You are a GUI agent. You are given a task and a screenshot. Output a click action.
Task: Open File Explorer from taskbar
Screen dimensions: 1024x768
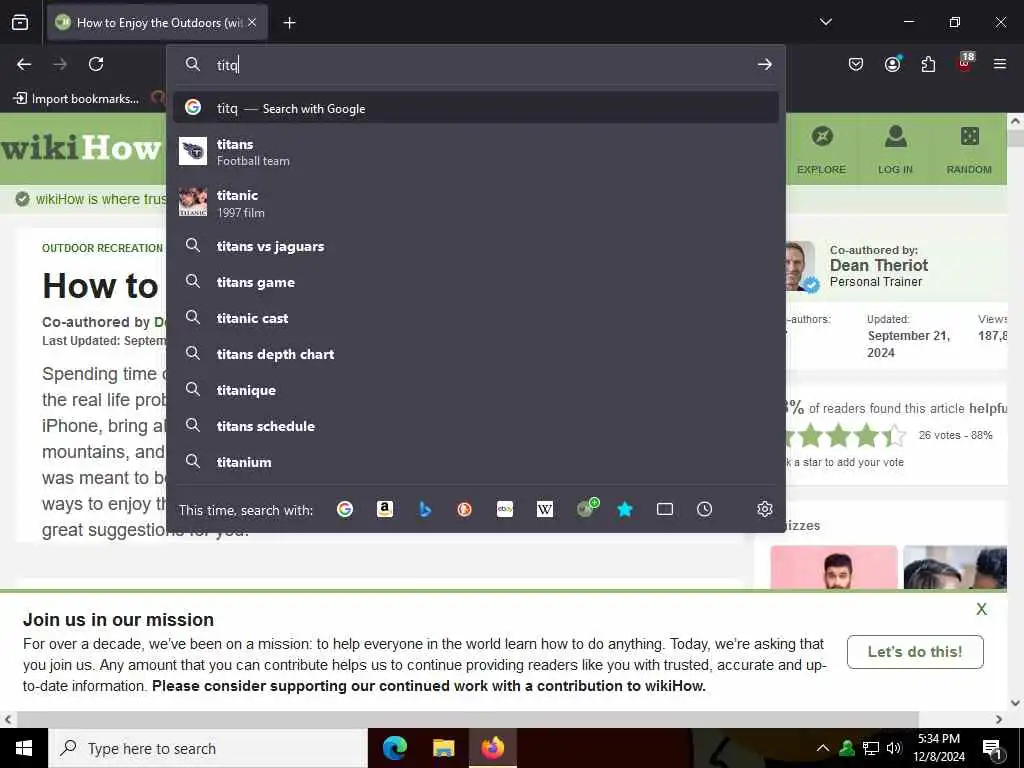click(x=443, y=748)
